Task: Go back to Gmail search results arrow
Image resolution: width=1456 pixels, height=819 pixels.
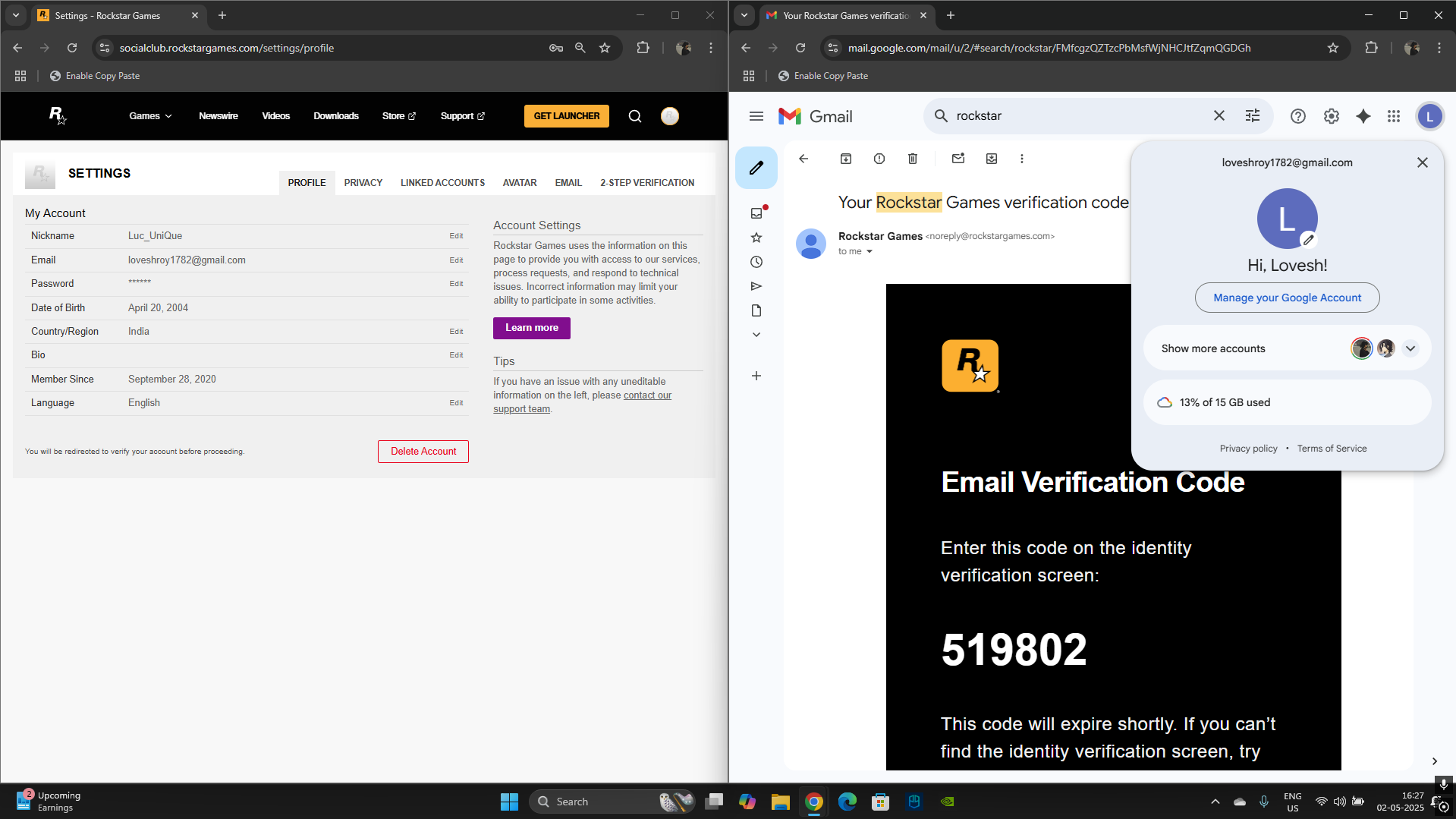Action: 803,159
